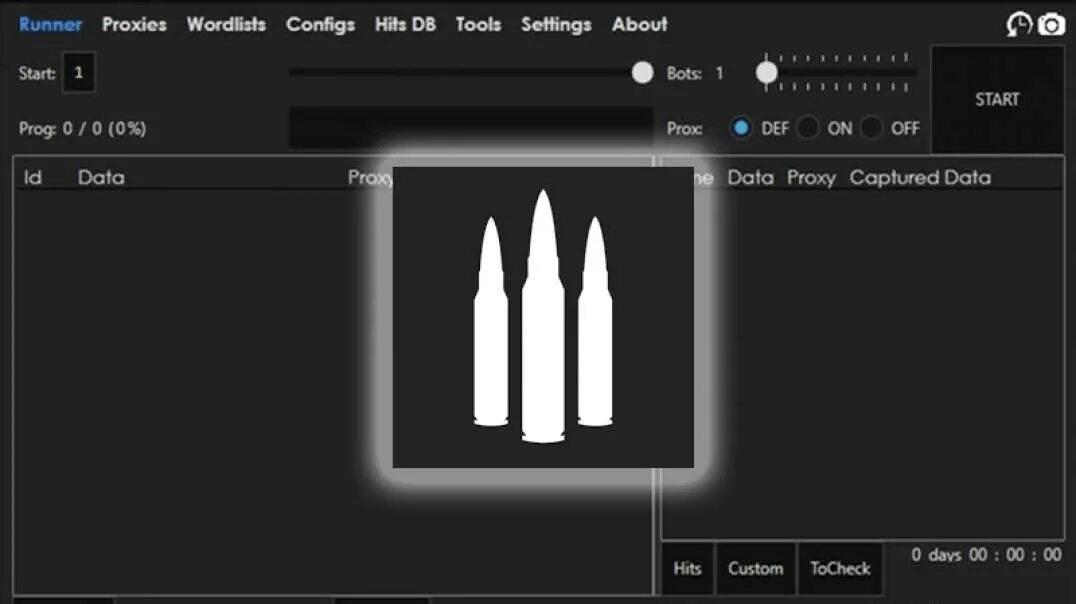Click the Bots count value 1
Image resolution: width=1076 pixels, height=604 pixels.
tap(719, 73)
